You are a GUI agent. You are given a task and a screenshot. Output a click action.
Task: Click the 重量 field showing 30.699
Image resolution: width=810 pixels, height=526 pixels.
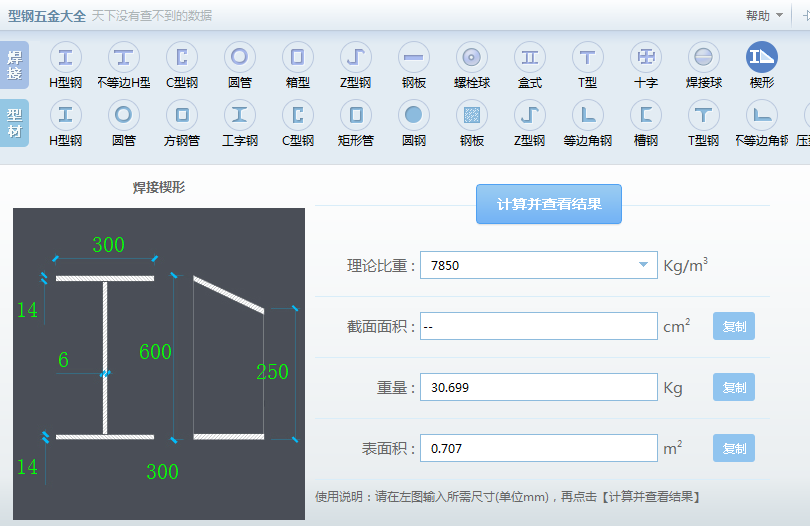coord(539,387)
